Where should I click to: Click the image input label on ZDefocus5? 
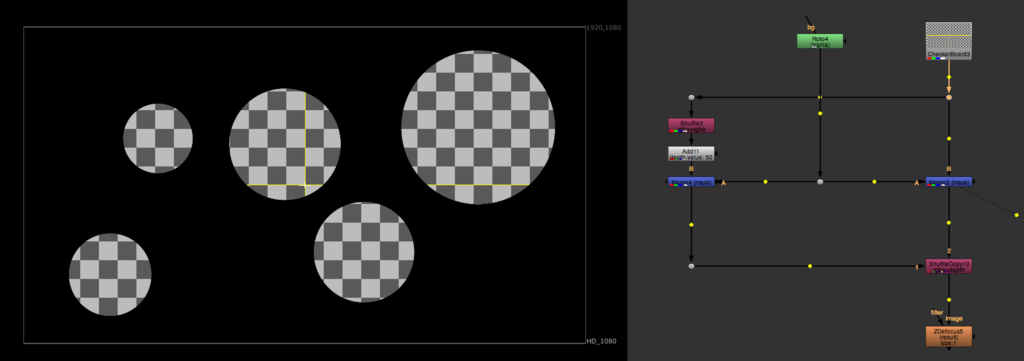pos(954,319)
